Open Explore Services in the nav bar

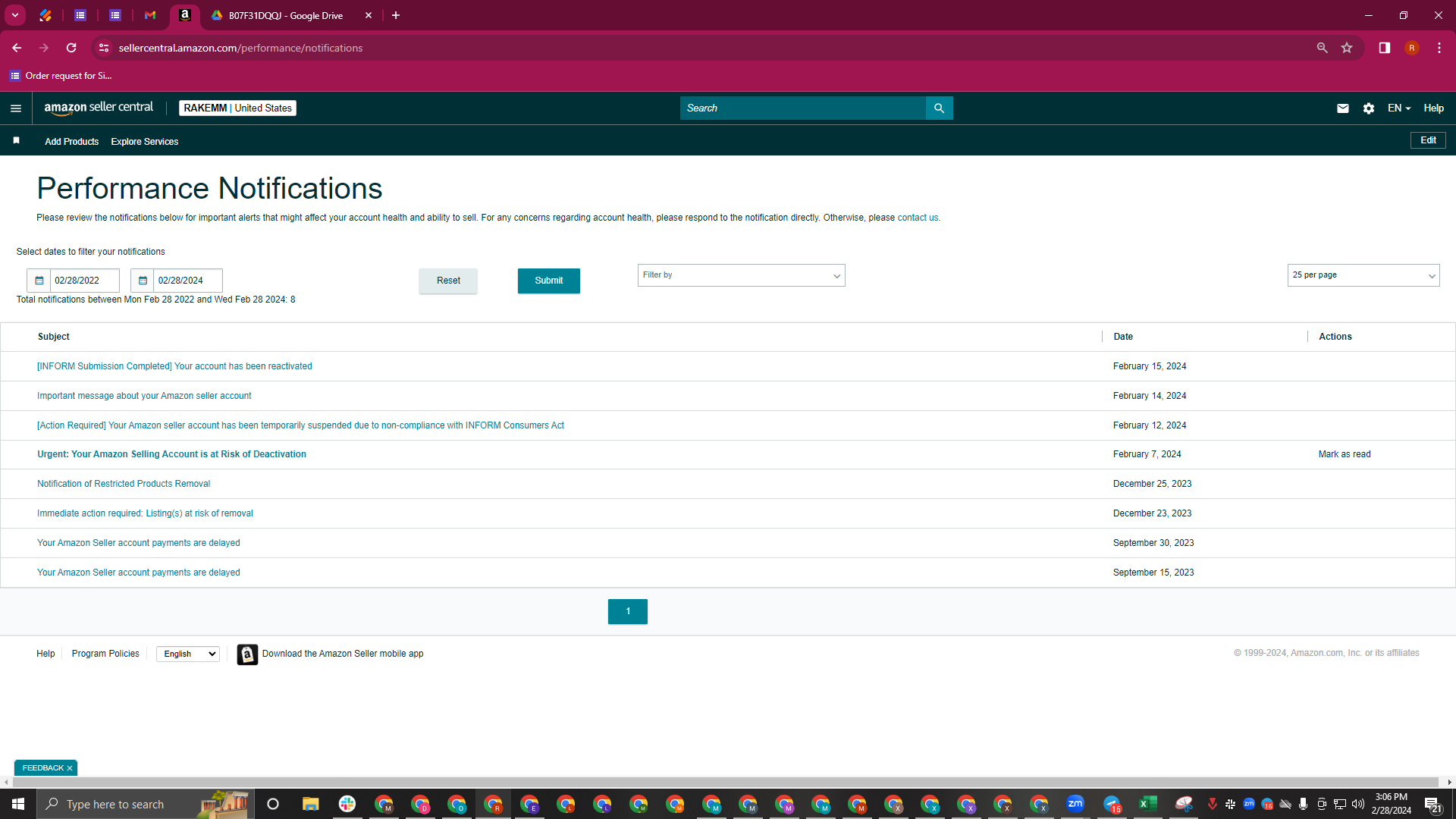[144, 142]
